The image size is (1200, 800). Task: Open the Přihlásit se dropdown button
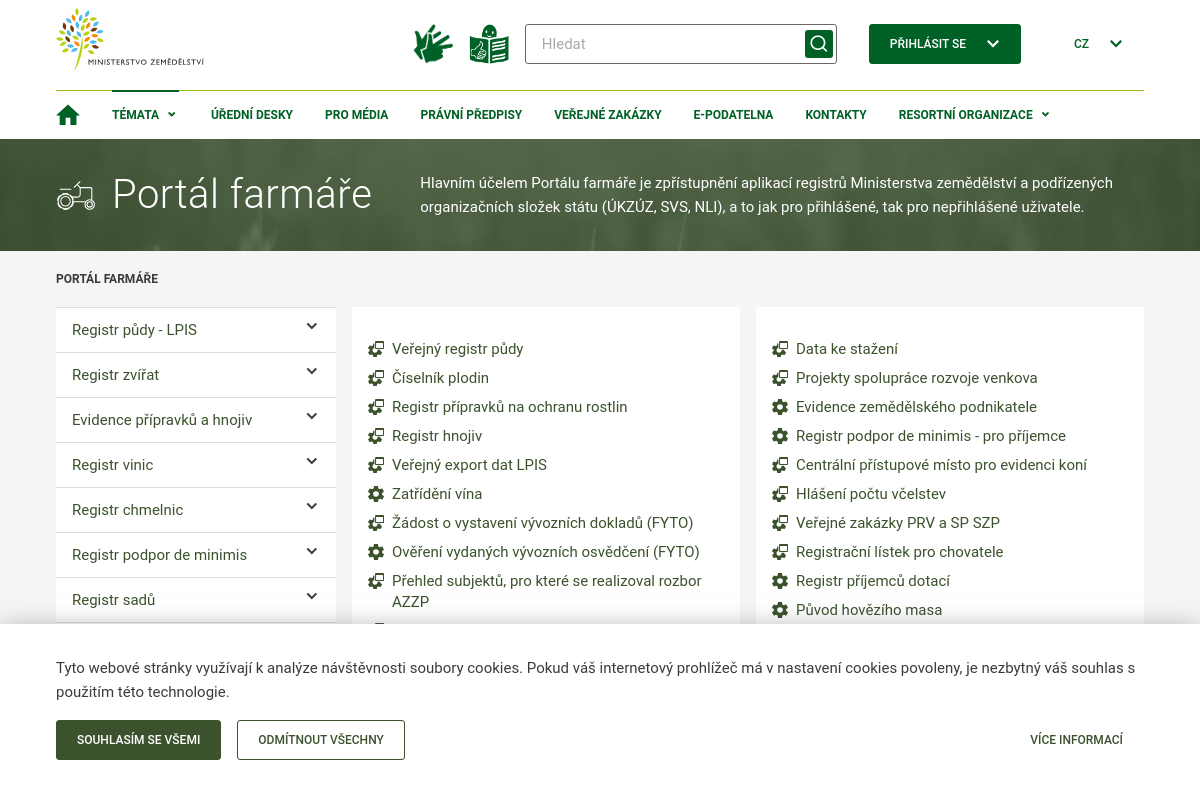pos(944,44)
